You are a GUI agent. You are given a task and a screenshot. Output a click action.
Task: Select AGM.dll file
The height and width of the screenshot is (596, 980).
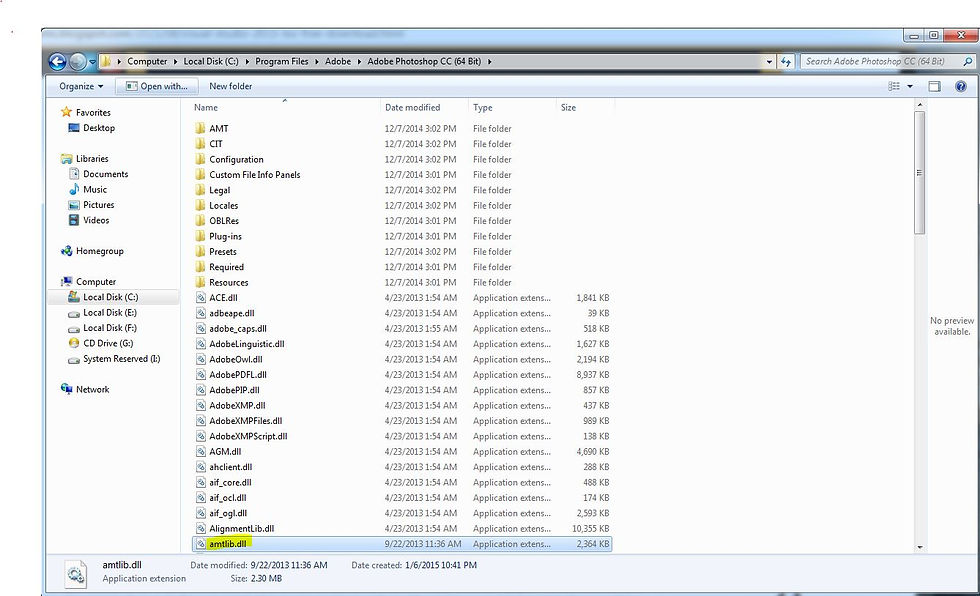225,452
